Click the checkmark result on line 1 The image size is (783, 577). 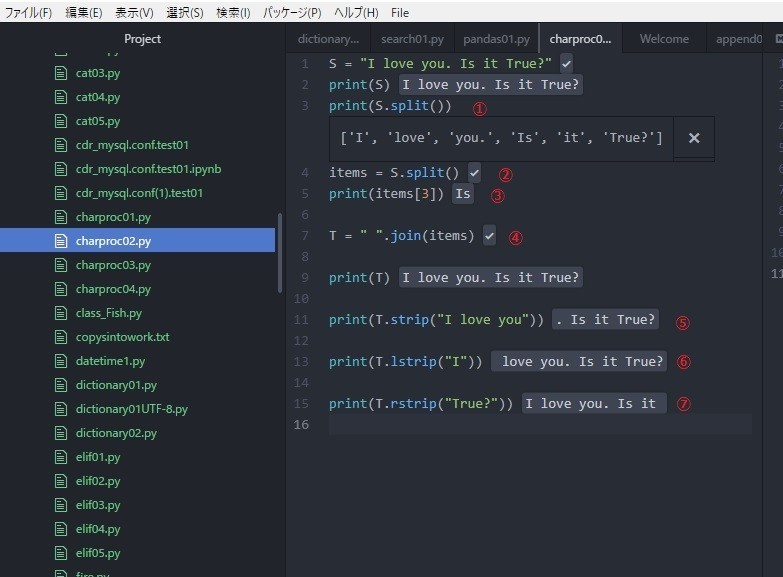[566, 64]
